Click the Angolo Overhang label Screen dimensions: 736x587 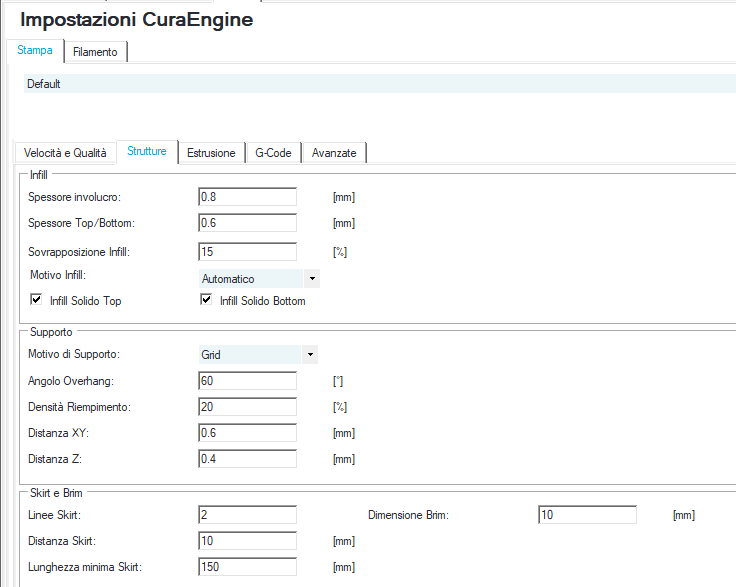pos(71,381)
